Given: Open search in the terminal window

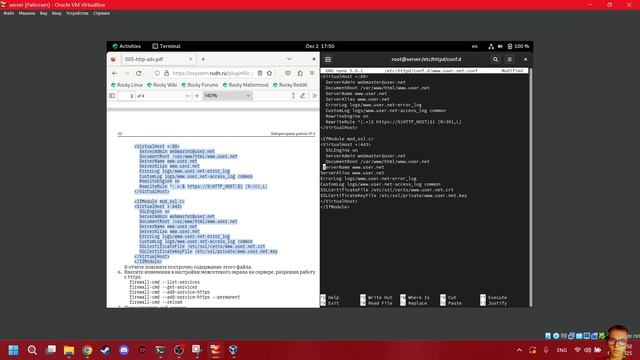Looking at the screenshot, I should [x=495, y=60].
